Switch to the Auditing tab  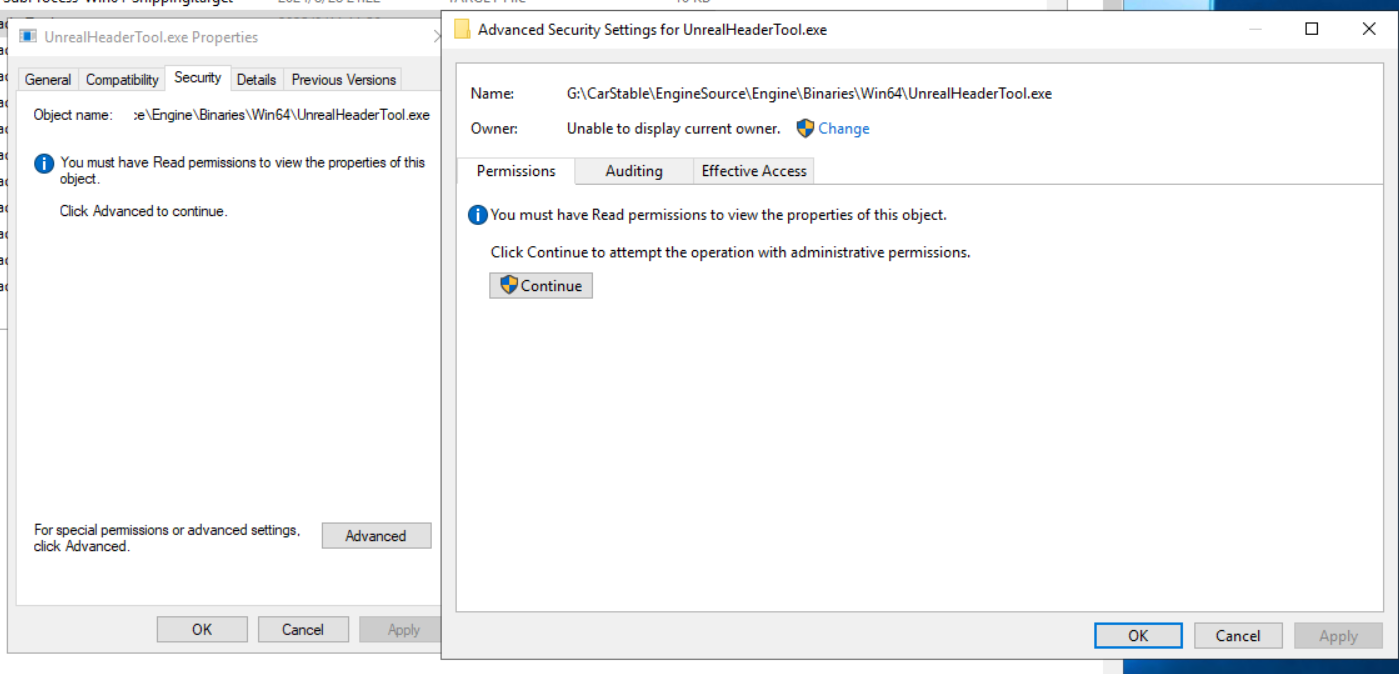(x=634, y=171)
